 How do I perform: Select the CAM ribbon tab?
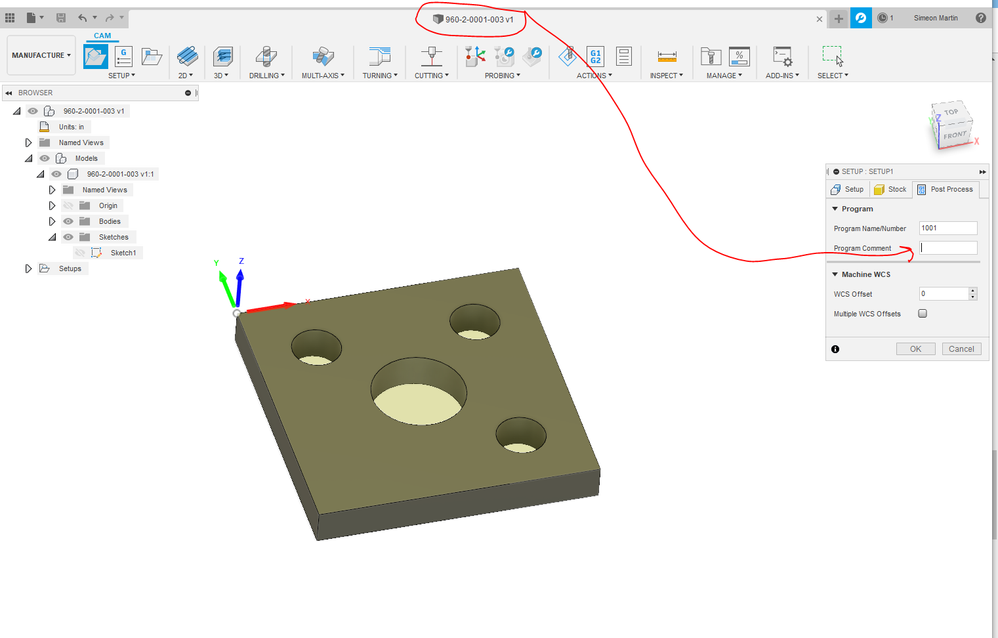click(102, 36)
